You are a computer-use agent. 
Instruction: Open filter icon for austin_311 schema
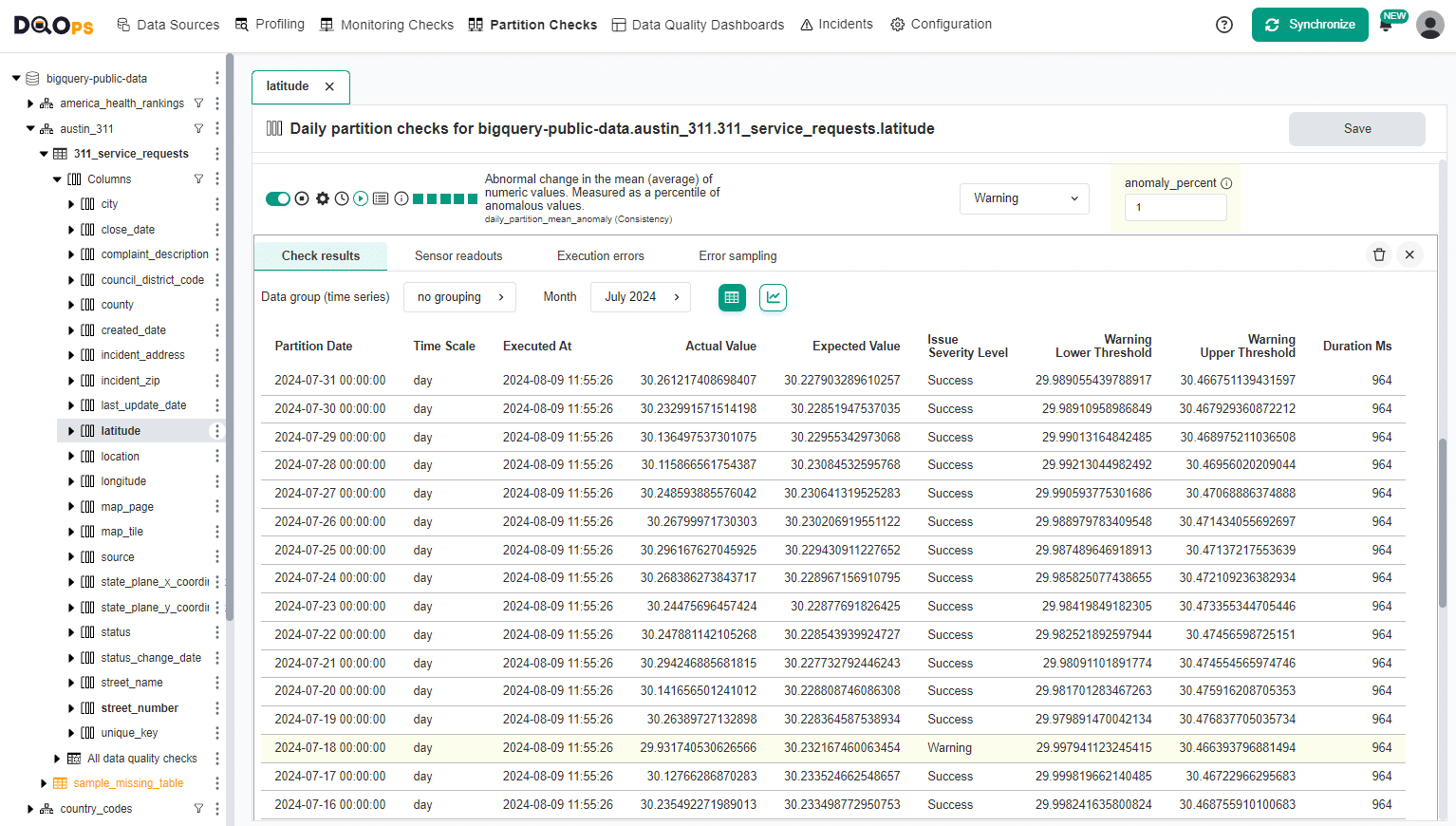pyautogui.click(x=198, y=128)
